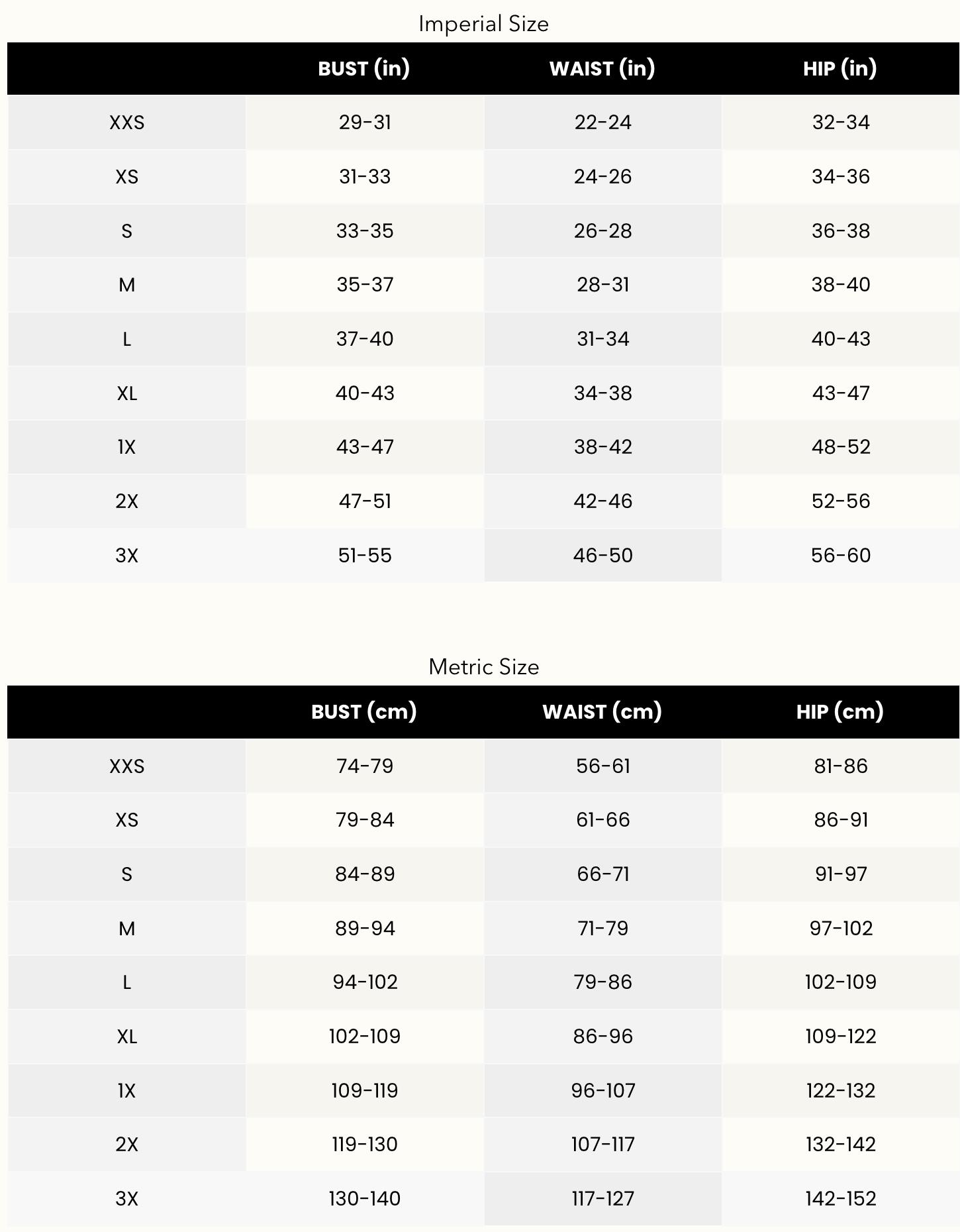This screenshot has width=960, height=1232.
Task: Select the 91-97 hip cell for S
Action: point(841,874)
